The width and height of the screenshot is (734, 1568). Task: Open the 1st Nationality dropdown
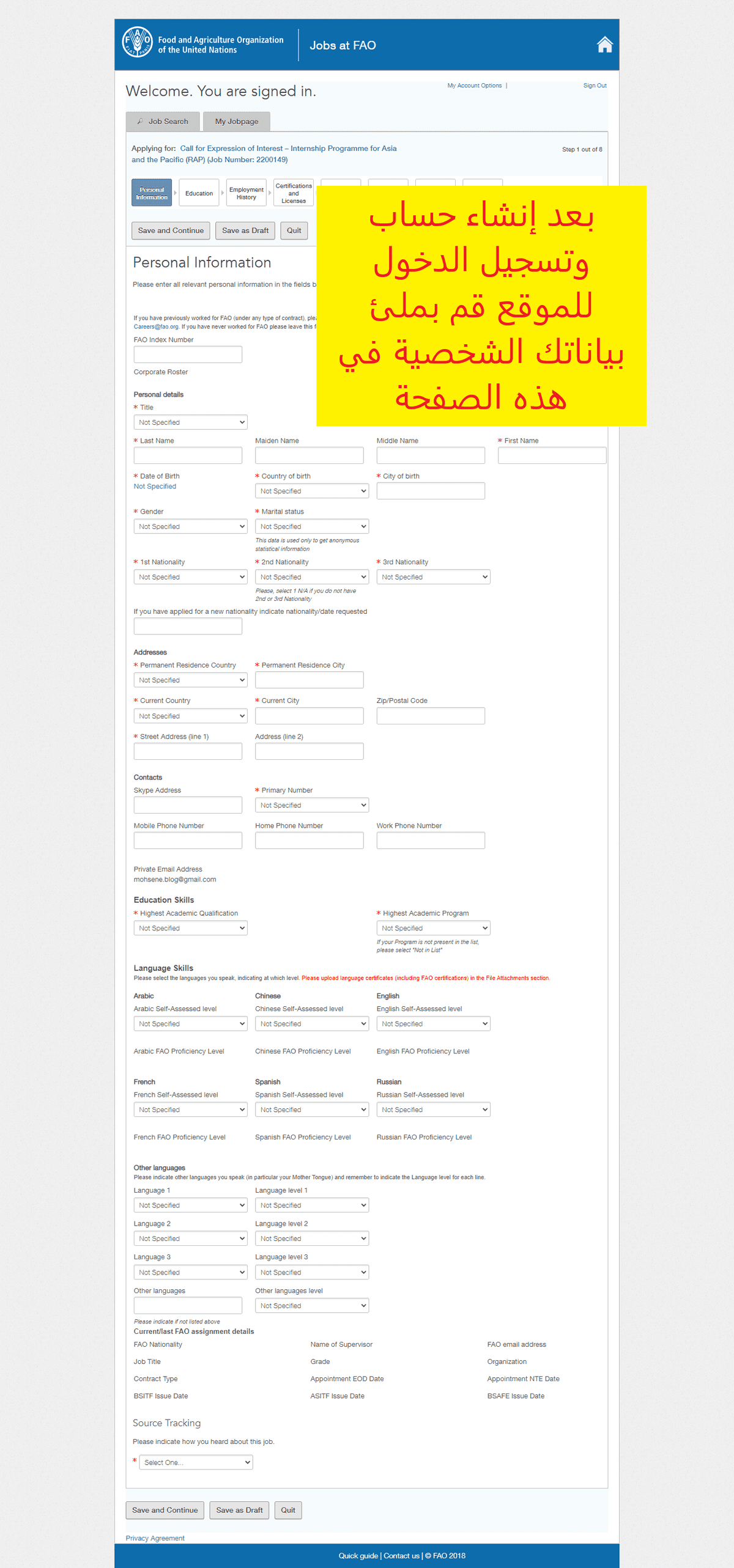(x=190, y=577)
